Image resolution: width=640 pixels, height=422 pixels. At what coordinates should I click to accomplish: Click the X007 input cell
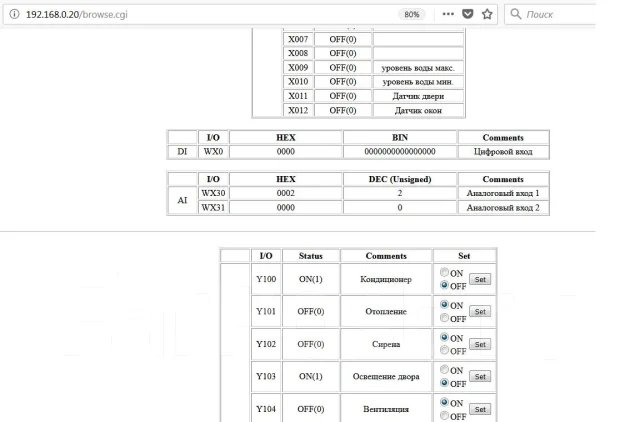click(298, 39)
